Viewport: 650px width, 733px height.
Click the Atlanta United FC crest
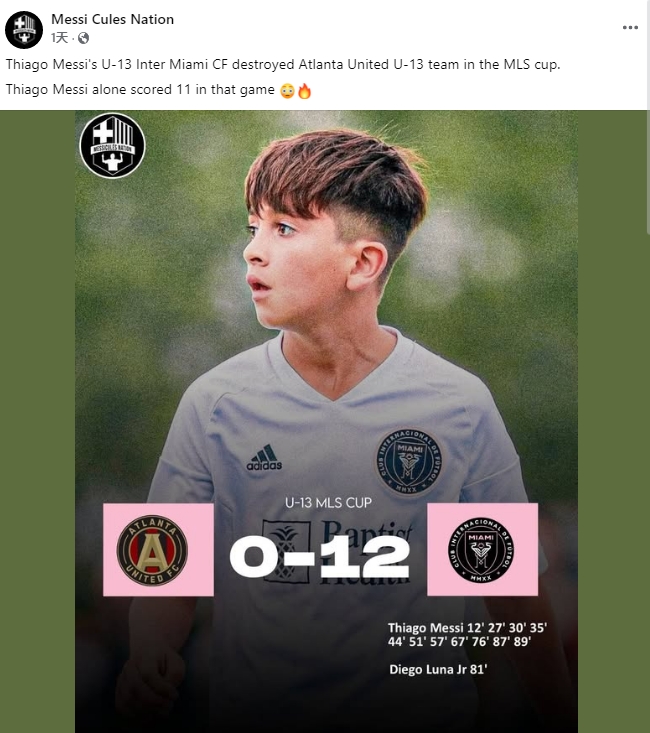click(x=152, y=550)
